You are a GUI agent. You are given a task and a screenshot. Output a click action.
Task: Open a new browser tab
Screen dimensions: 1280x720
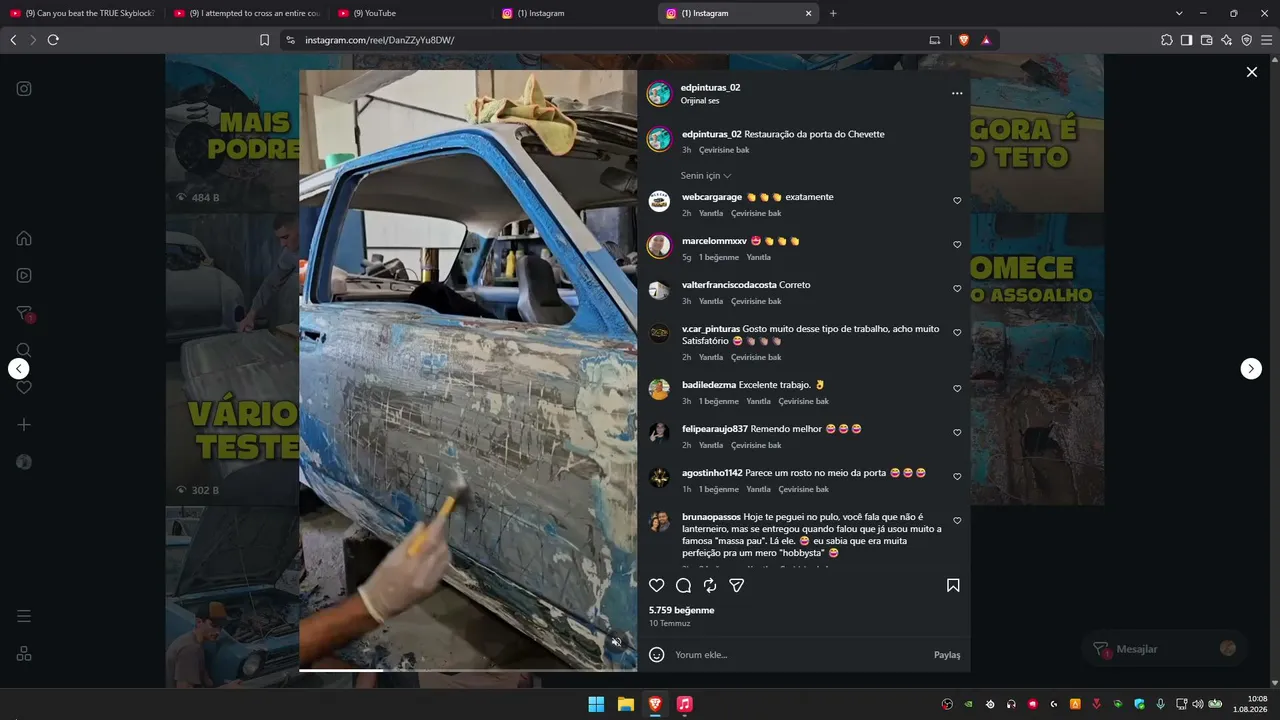point(833,13)
